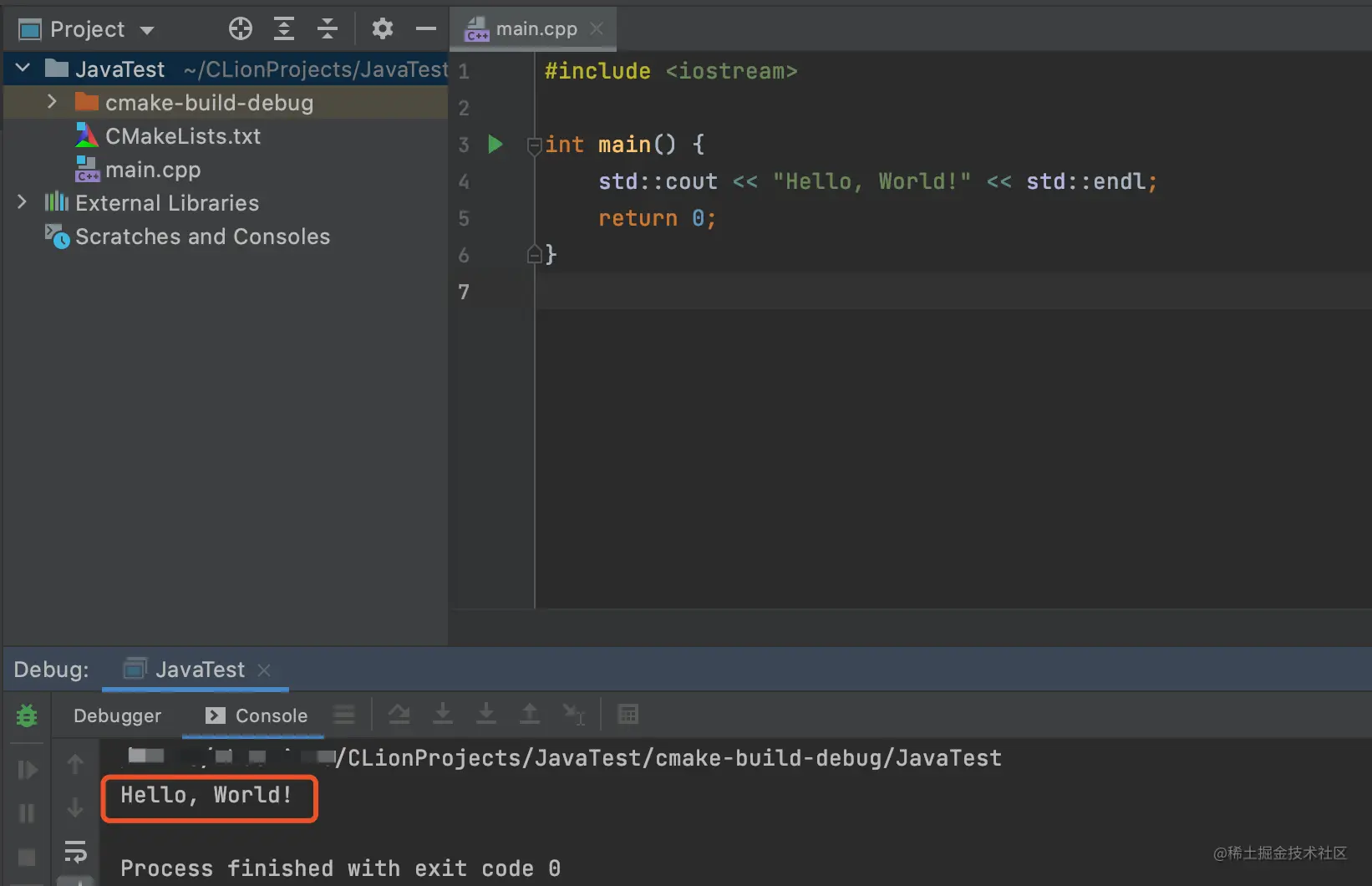The image size is (1372, 886).
Task: Place cursor on the #include <iostream> line
Action: (x=671, y=71)
